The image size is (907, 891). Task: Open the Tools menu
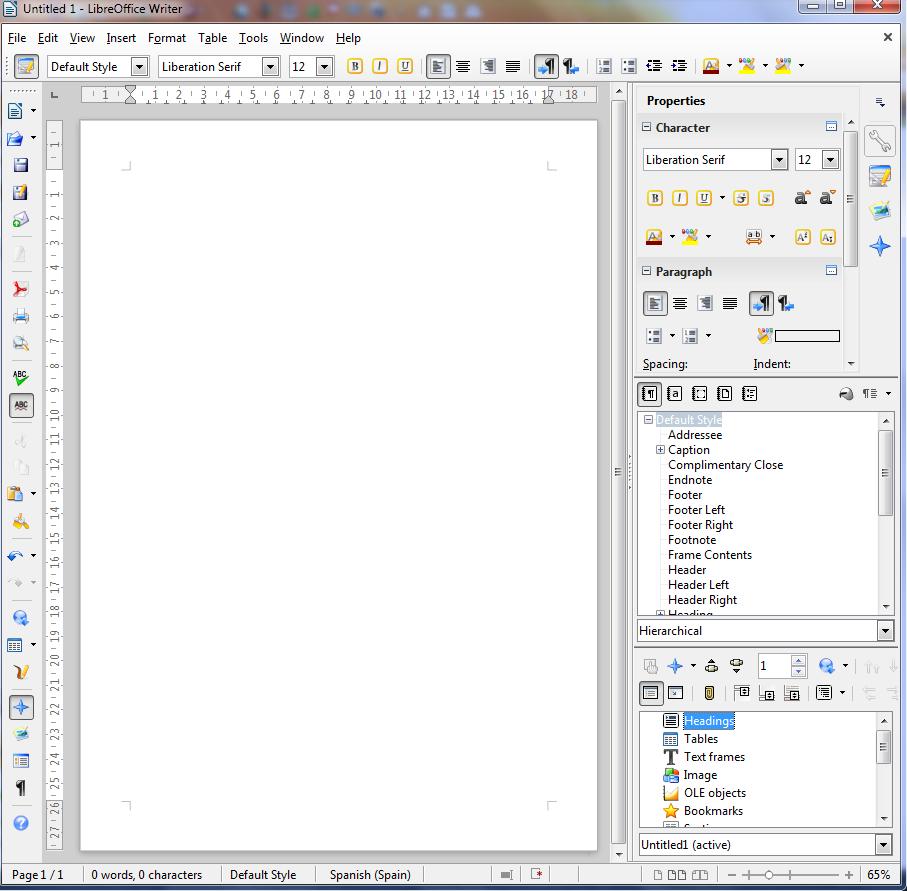(253, 38)
